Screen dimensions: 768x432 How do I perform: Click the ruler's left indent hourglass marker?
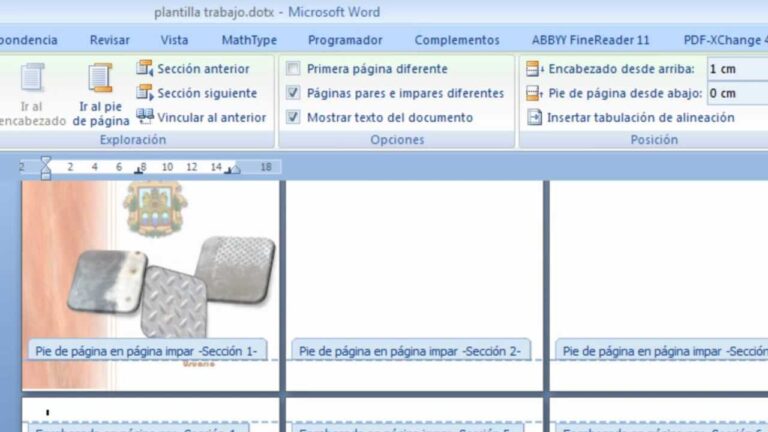coord(46,168)
